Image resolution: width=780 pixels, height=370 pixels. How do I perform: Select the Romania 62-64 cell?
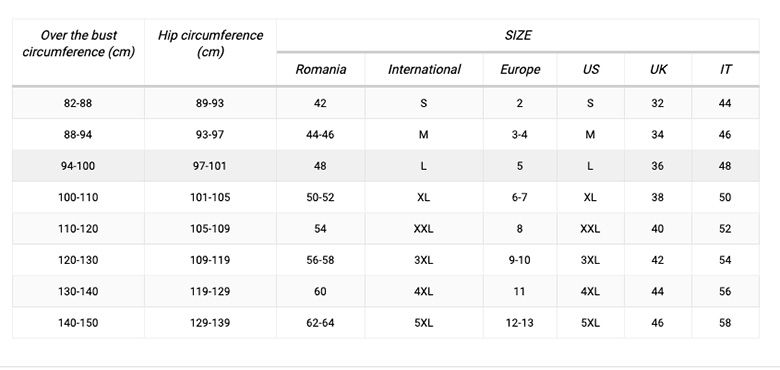320,323
